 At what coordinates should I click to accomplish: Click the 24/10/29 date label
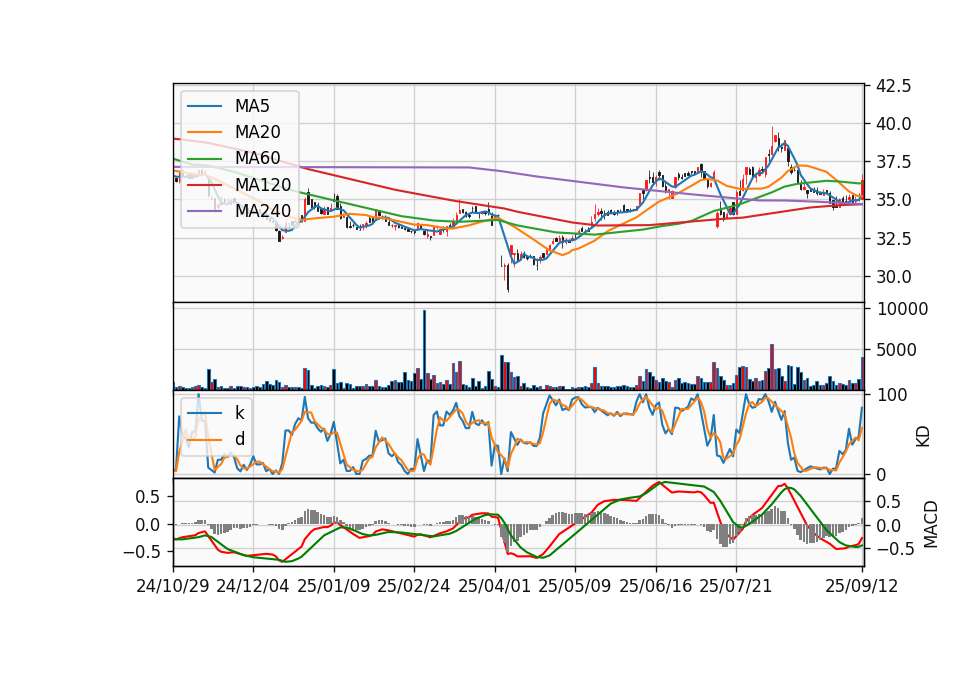pyautogui.click(x=173, y=586)
